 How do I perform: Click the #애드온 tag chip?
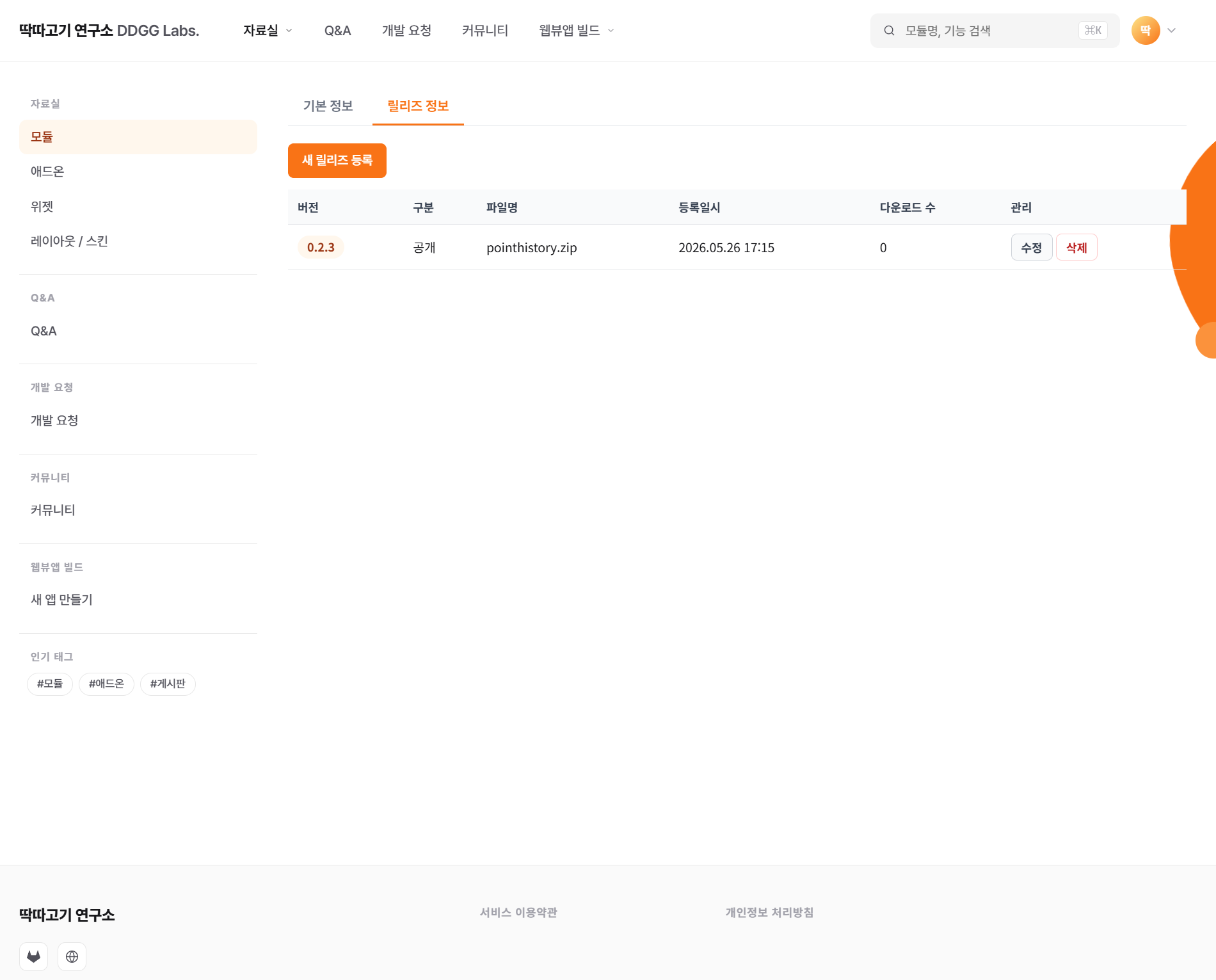point(106,684)
